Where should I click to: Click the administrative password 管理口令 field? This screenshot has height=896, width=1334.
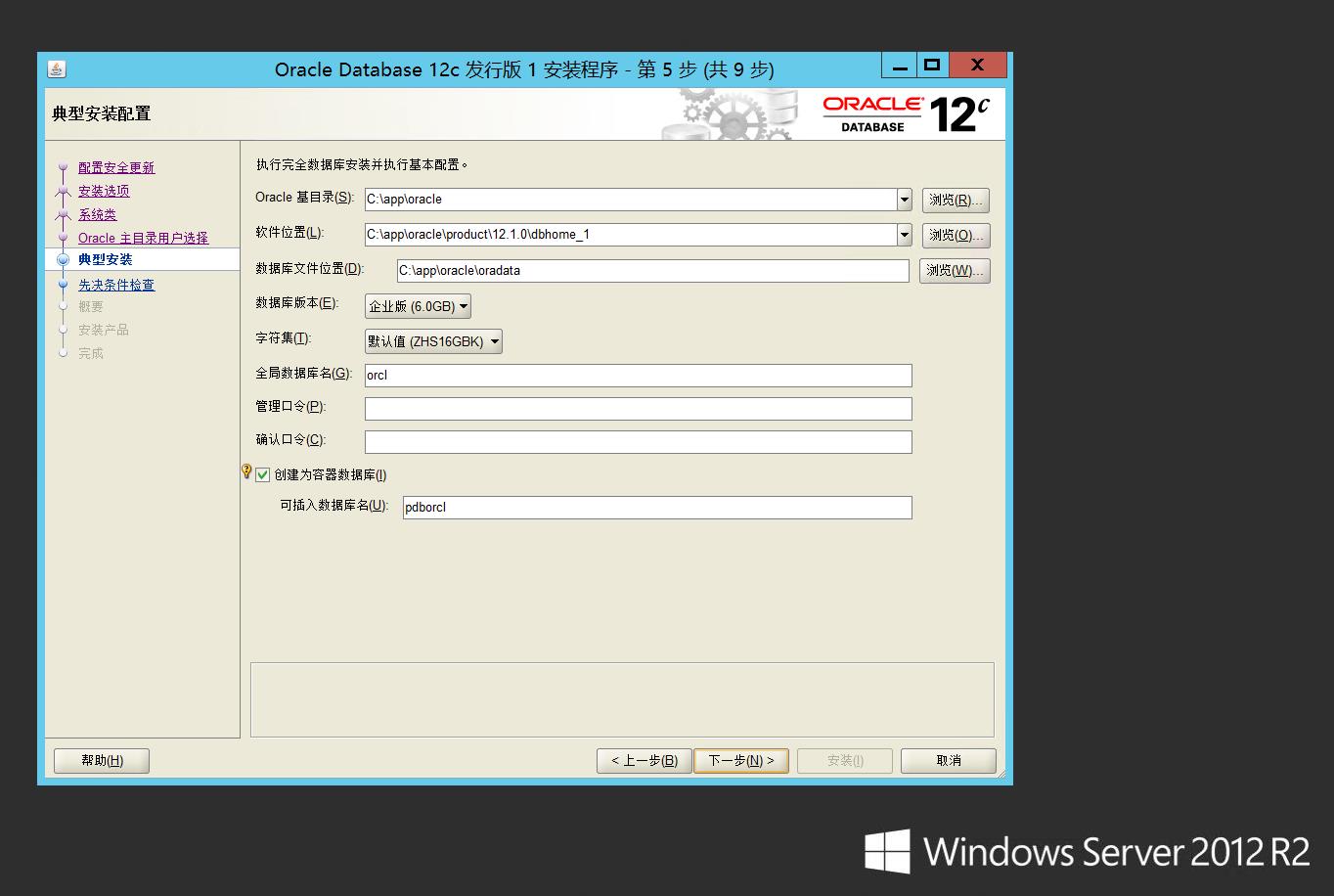[x=638, y=408]
